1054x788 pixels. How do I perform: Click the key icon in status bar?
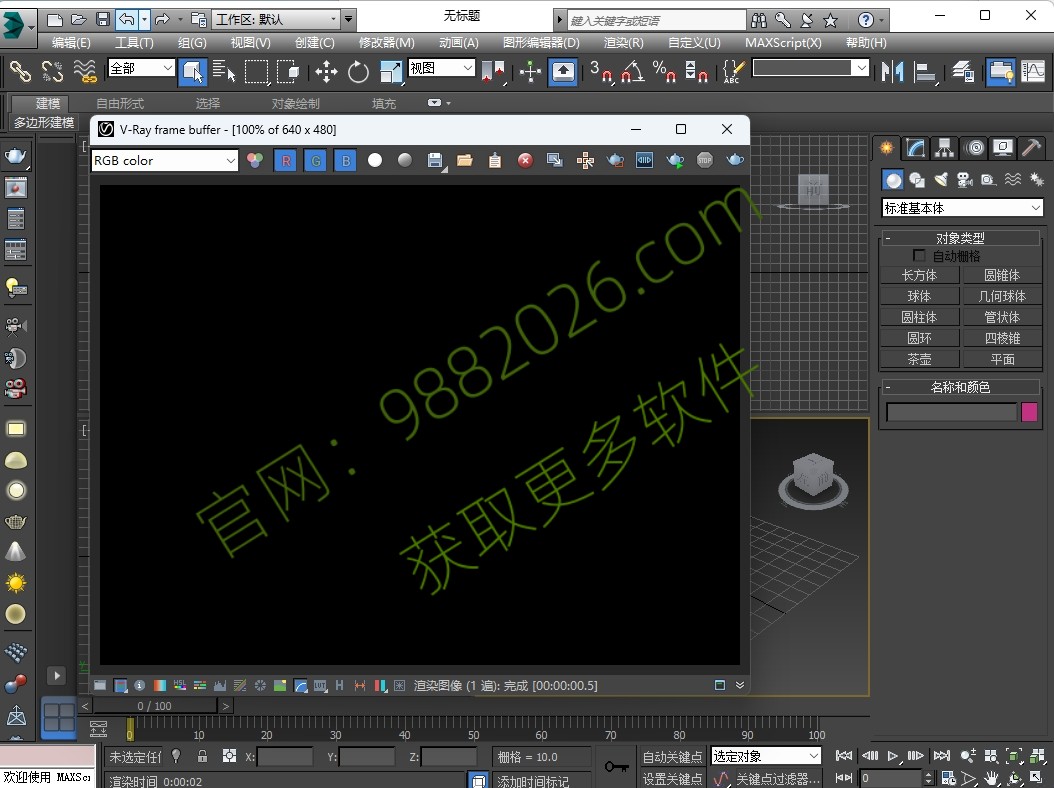[616, 766]
